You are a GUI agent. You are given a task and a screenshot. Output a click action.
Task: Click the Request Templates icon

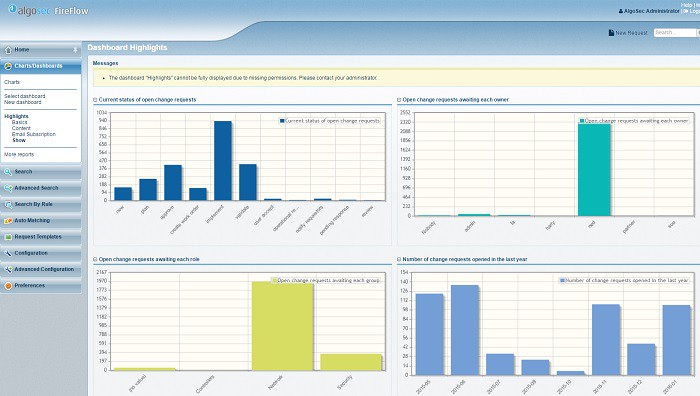click(8, 237)
